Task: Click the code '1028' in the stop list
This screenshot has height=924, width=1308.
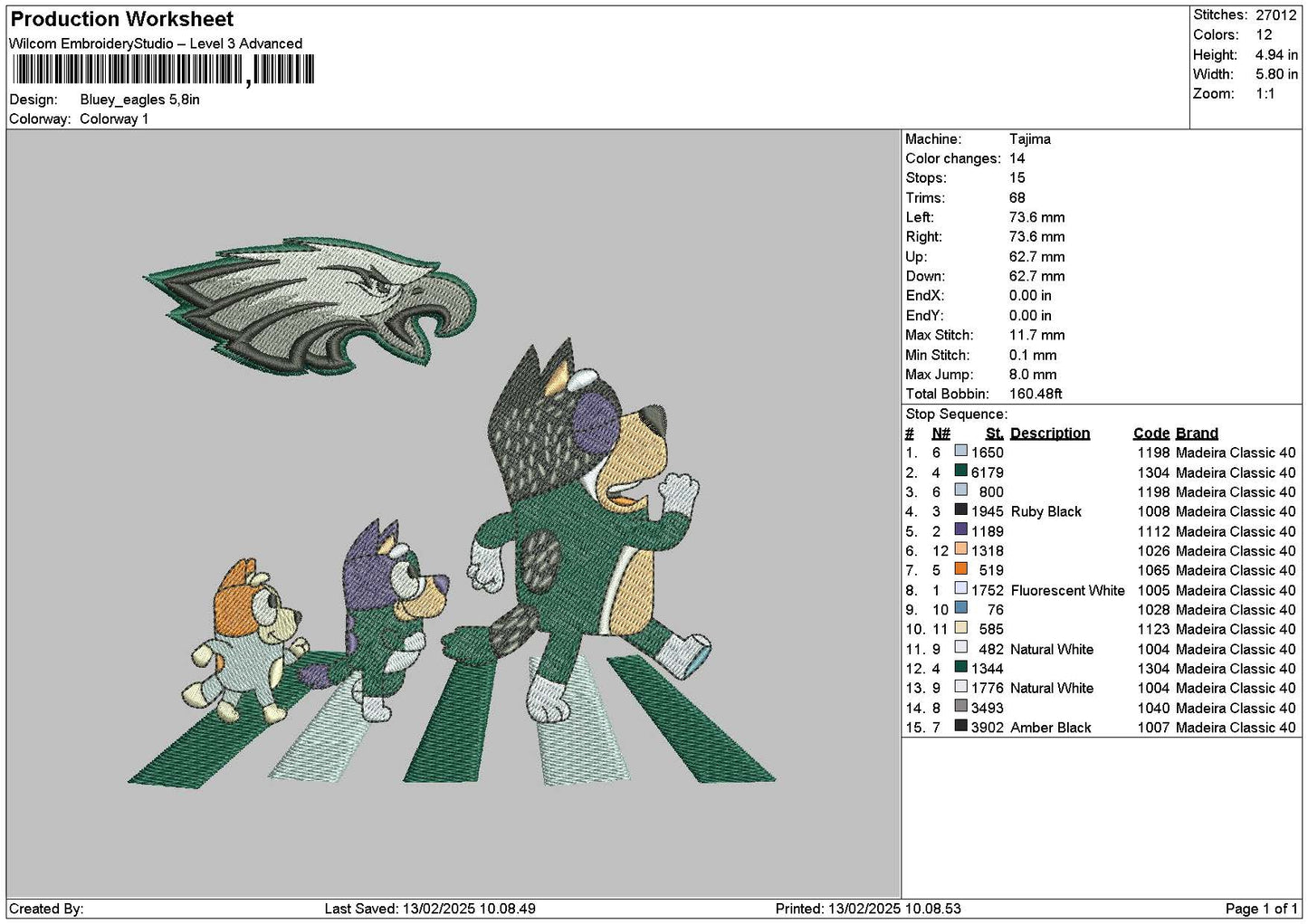Action: click(1154, 610)
